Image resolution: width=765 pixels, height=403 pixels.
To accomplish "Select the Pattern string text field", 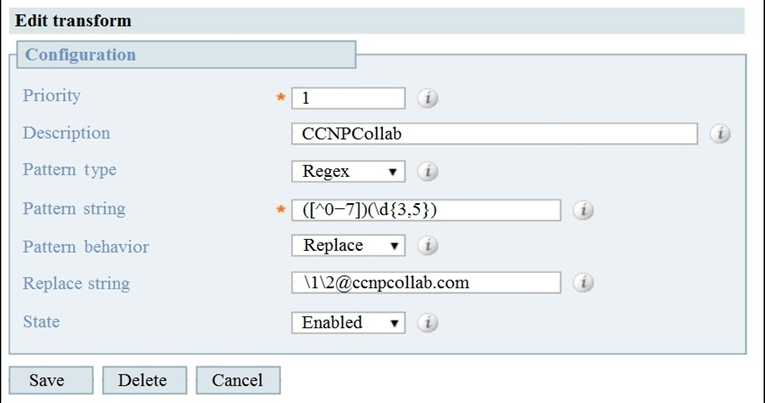I will (x=426, y=210).
